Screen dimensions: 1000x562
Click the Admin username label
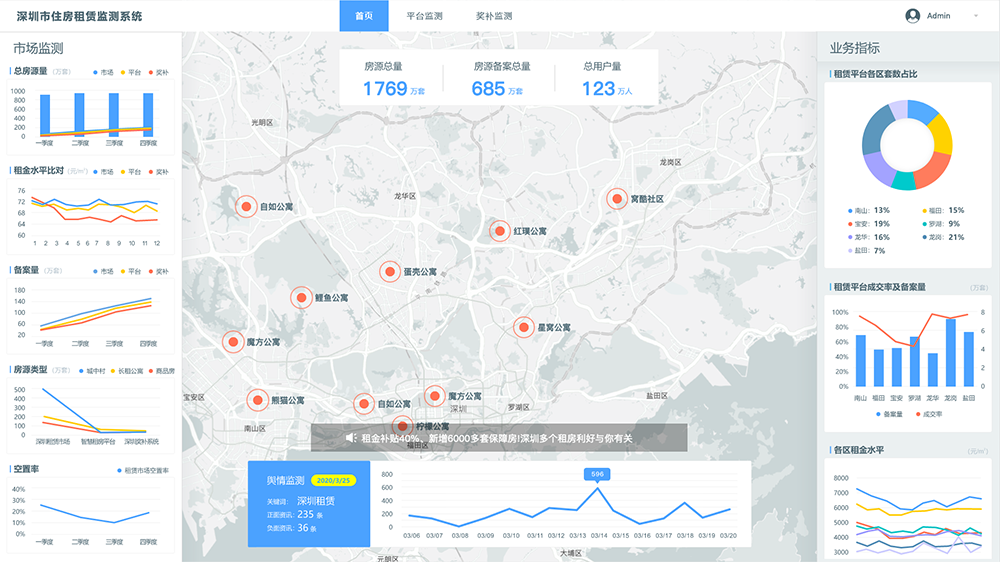coord(938,16)
